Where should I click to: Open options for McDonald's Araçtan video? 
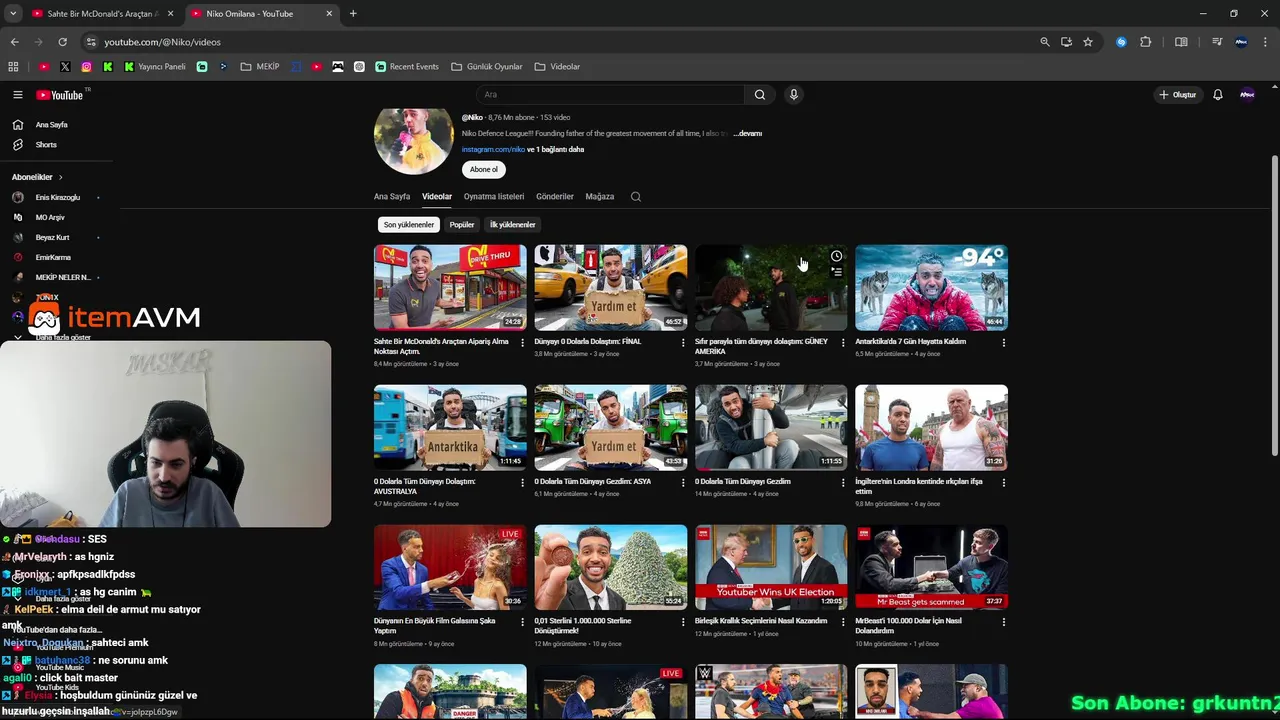tap(522, 343)
